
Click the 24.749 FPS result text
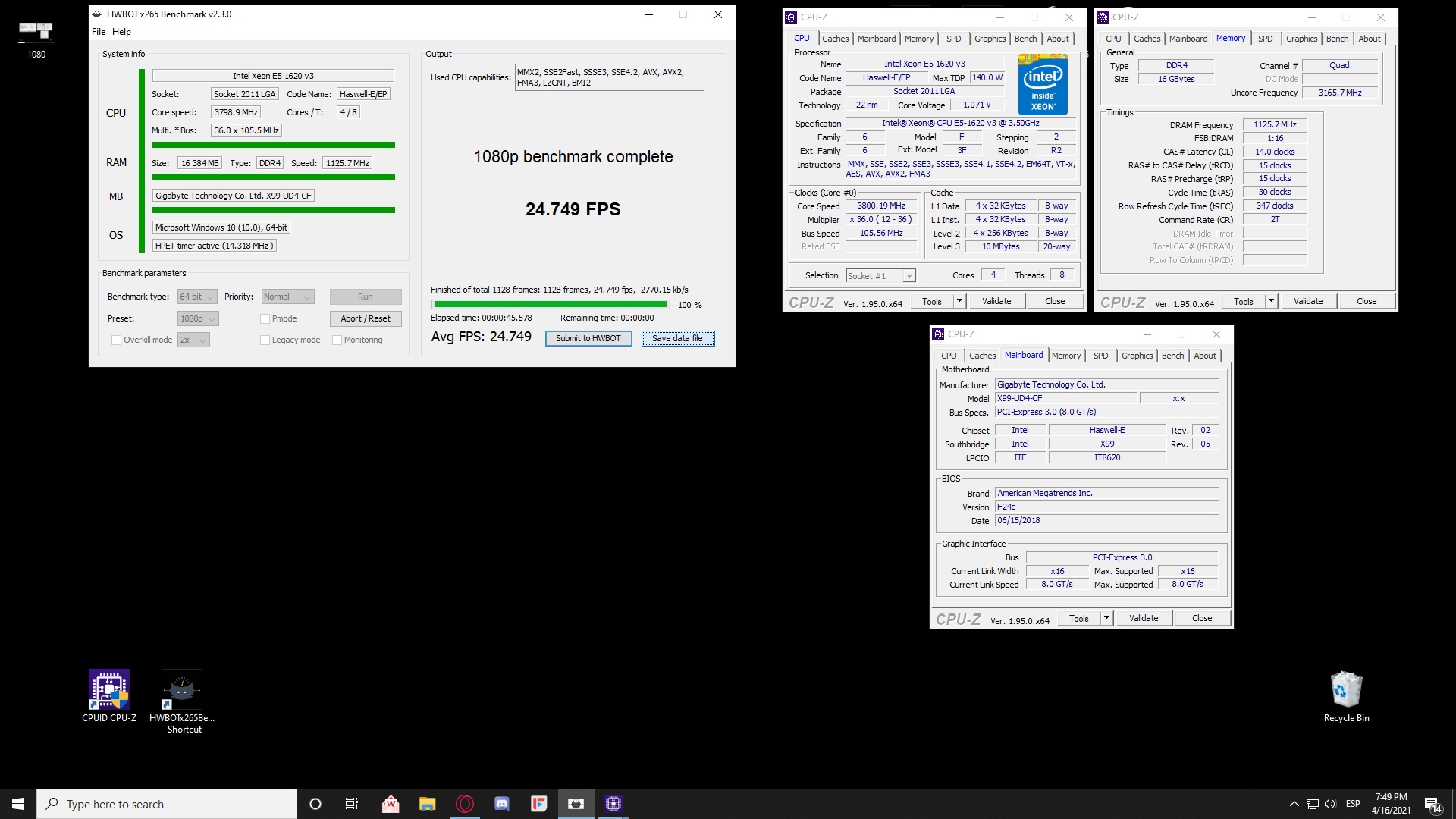coord(573,209)
